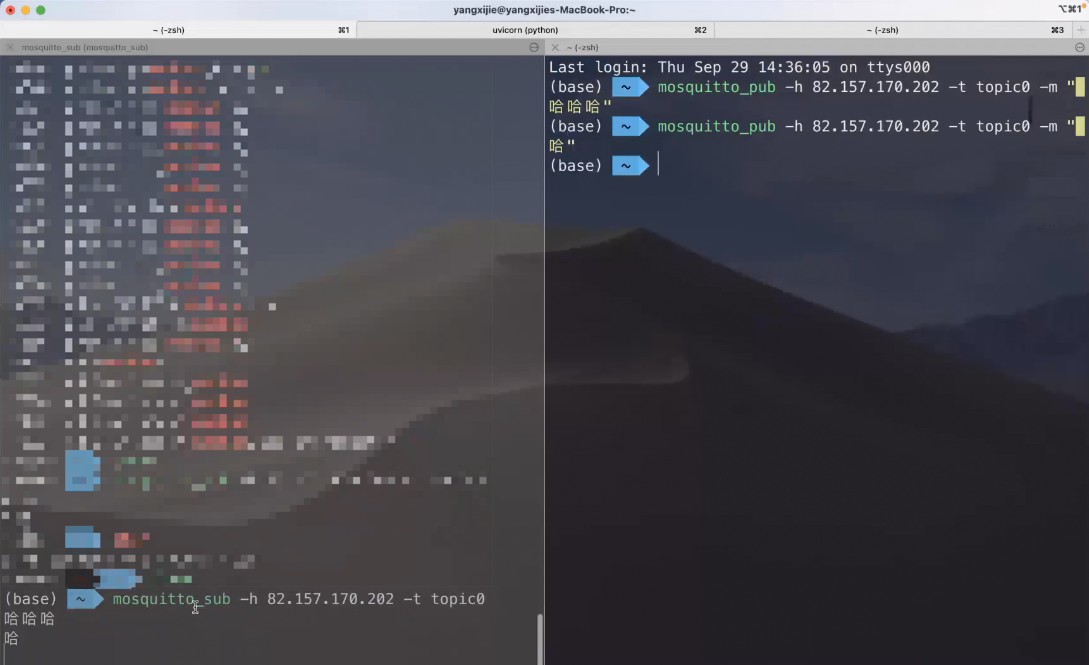Screen dimensions: 1089x665
Task: Open the right pane options menu icon
Action: coord(1079,47)
